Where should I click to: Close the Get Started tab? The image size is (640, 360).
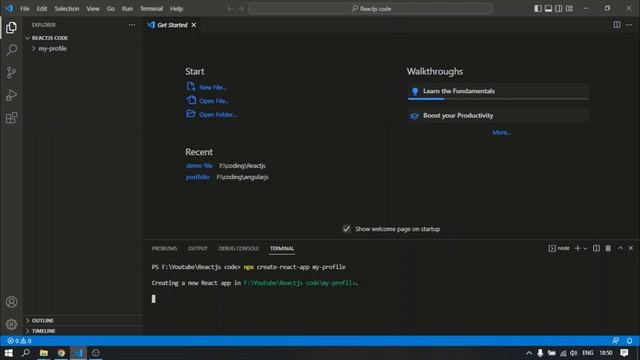click(194, 25)
